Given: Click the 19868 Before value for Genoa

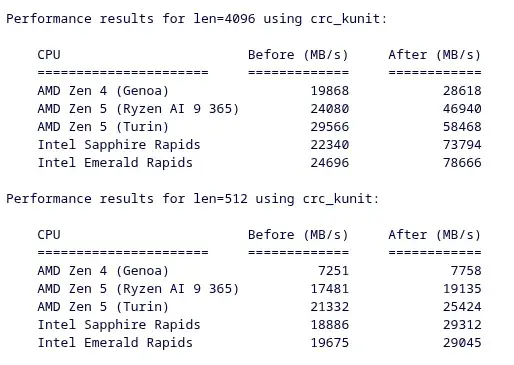Looking at the screenshot, I should coord(330,91).
